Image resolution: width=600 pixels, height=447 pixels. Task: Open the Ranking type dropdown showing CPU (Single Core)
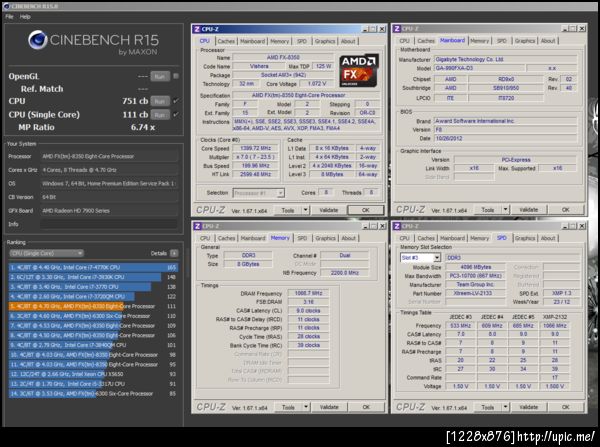coord(46,253)
